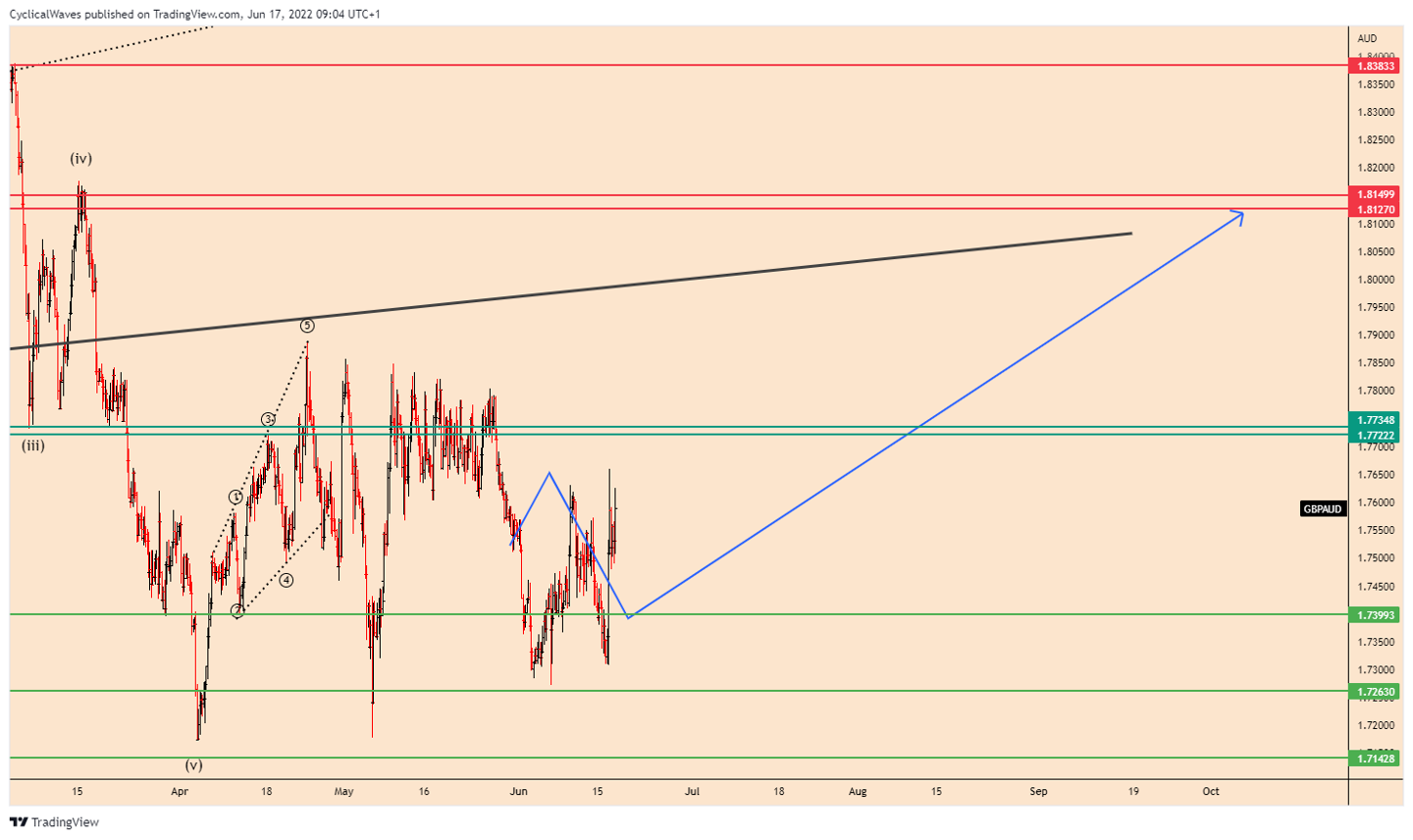
Task: Click the 1.81000 value on price scale
Action: tap(1376, 224)
